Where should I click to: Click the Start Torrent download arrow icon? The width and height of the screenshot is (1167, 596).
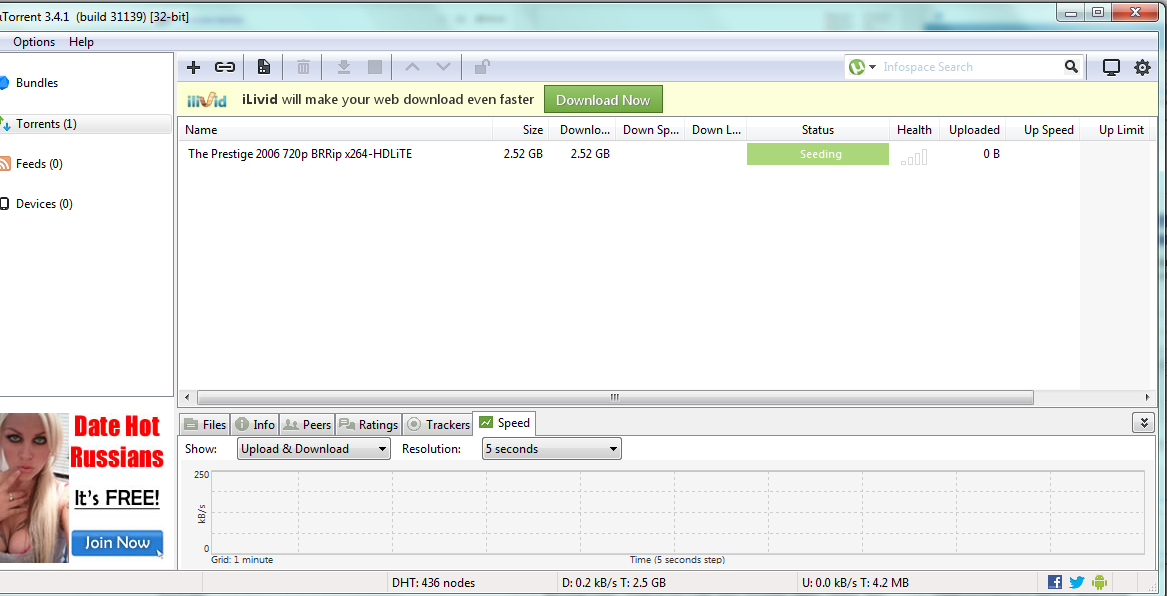tap(343, 68)
